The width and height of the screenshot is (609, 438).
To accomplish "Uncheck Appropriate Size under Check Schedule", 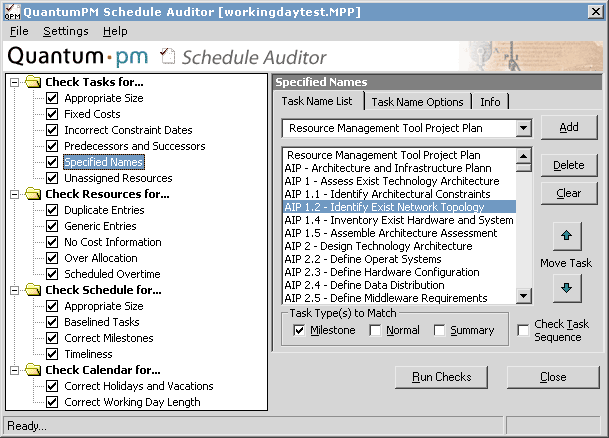I will pyautogui.click(x=52, y=306).
